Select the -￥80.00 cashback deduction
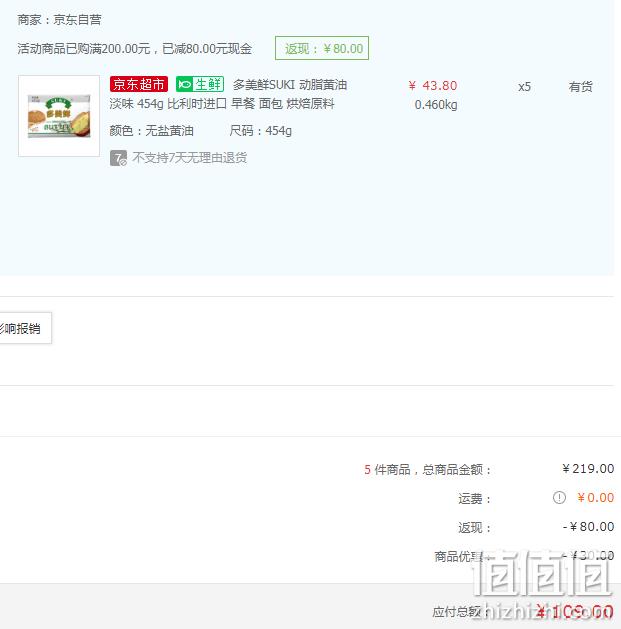621x629 pixels. tap(588, 527)
